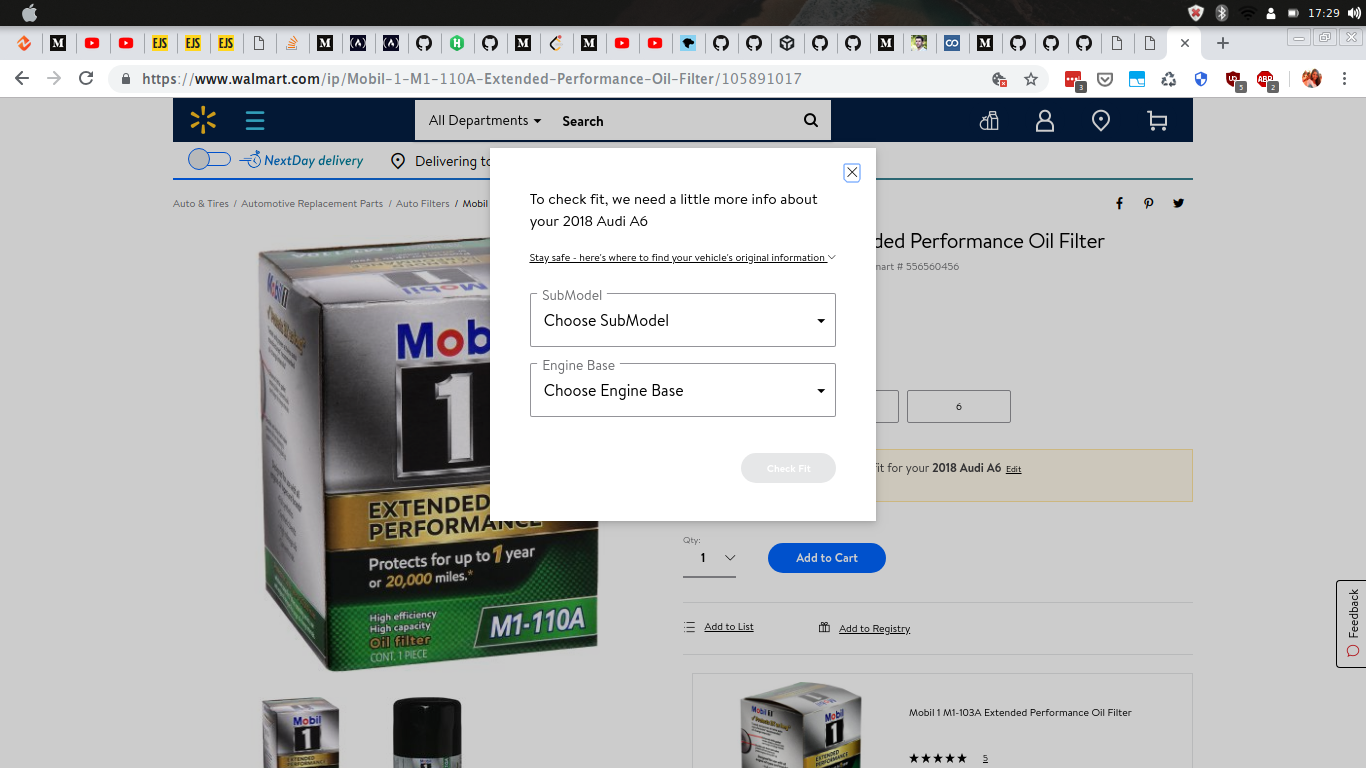Open the Auto & Tires breadcrumb
The height and width of the screenshot is (768, 1366).
click(201, 203)
